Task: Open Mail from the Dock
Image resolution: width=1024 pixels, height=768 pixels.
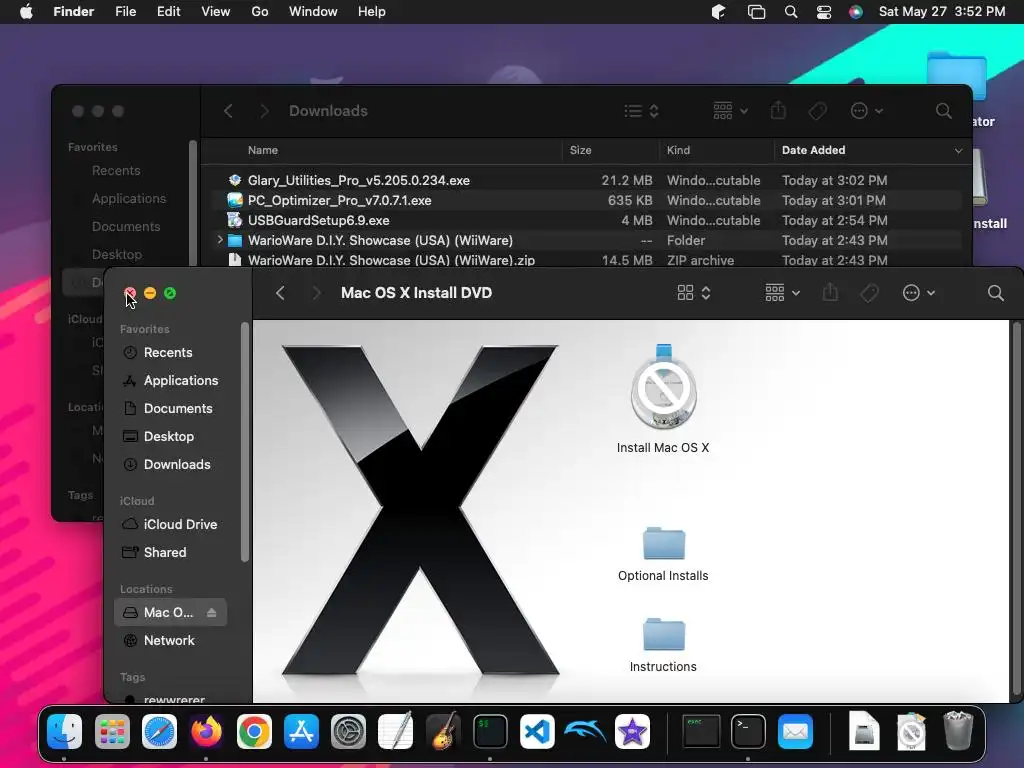Action: coord(795,731)
